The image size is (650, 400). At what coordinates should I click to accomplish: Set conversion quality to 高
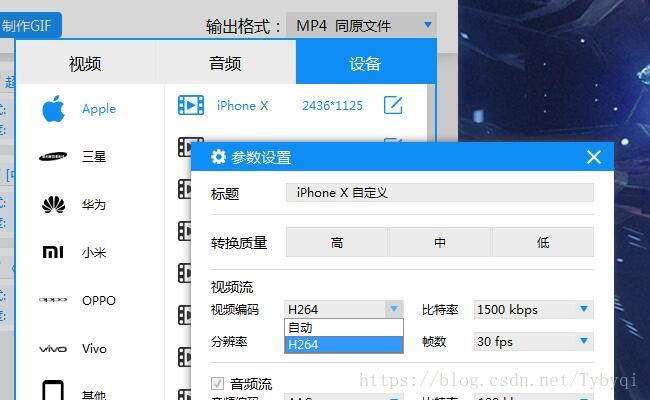[x=337, y=242]
